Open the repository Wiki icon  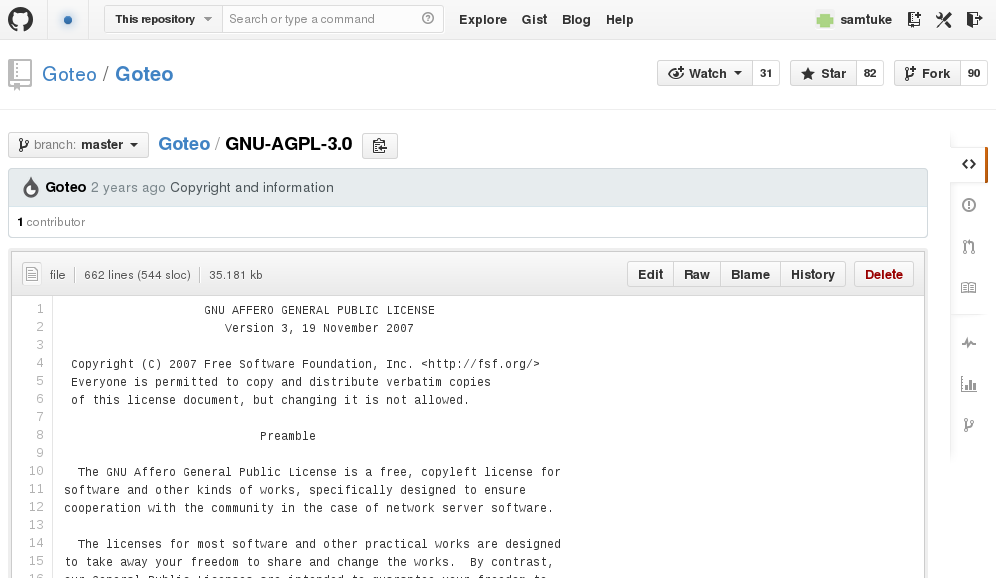(x=968, y=287)
